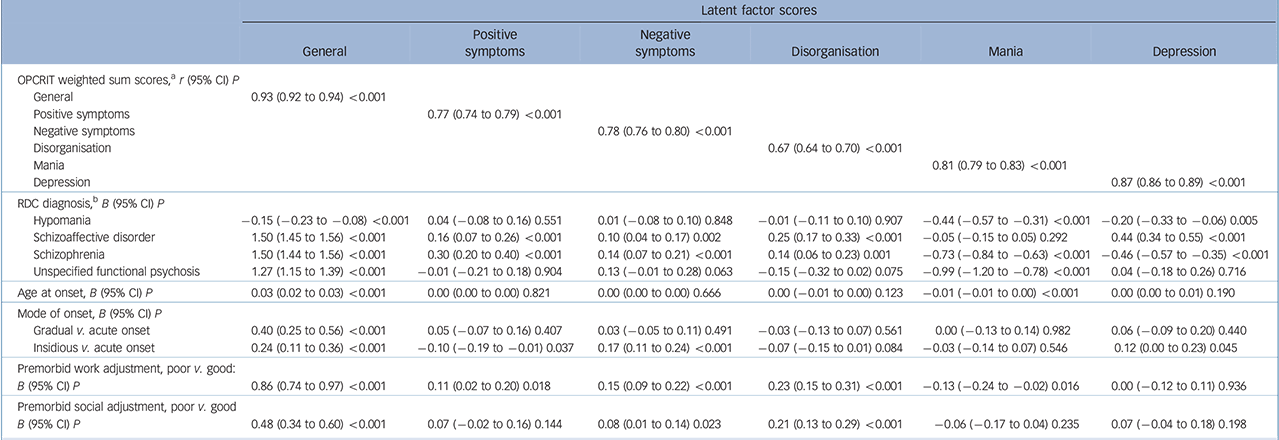1279x440 pixels.
Task: Select the 'General' column header
Action: pos(324,50)
